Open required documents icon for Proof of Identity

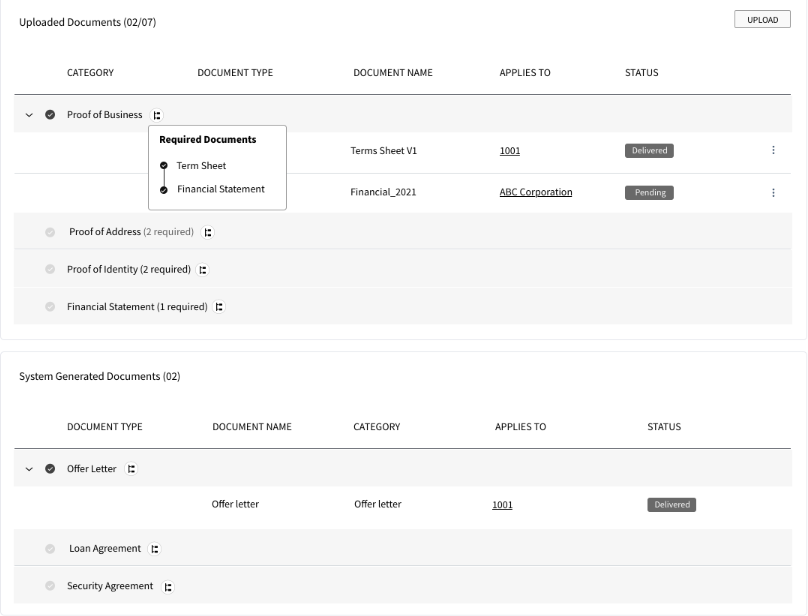click(203, 270)
